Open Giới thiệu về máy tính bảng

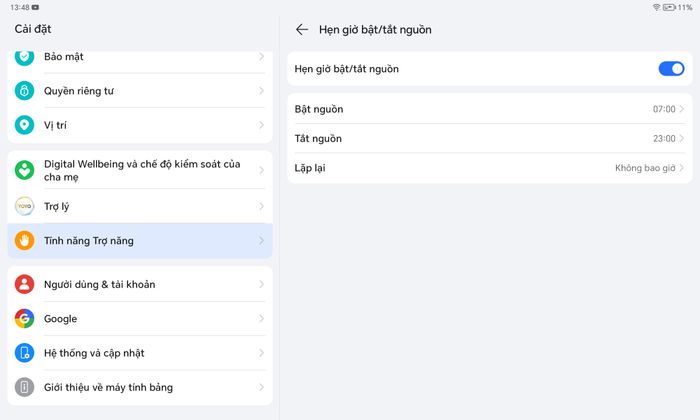click(x=140, y=387)
